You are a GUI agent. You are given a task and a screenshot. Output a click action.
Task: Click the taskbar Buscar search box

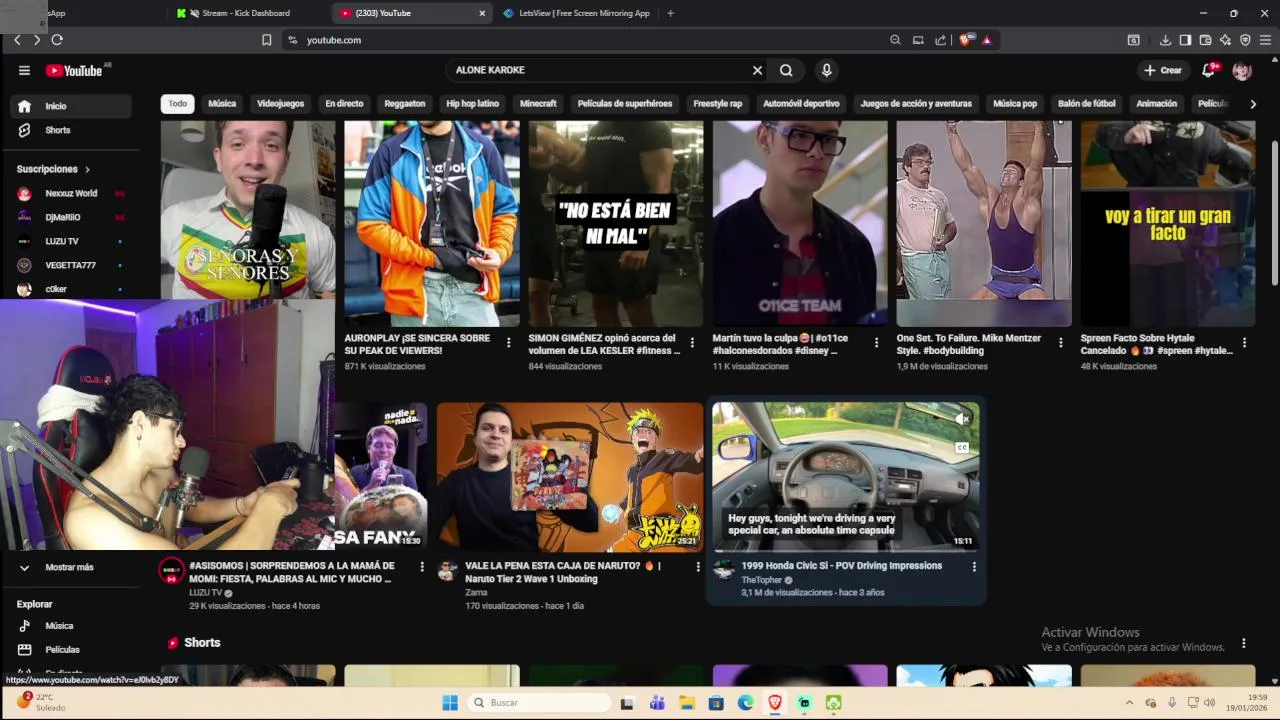click(x=538, y=703)
